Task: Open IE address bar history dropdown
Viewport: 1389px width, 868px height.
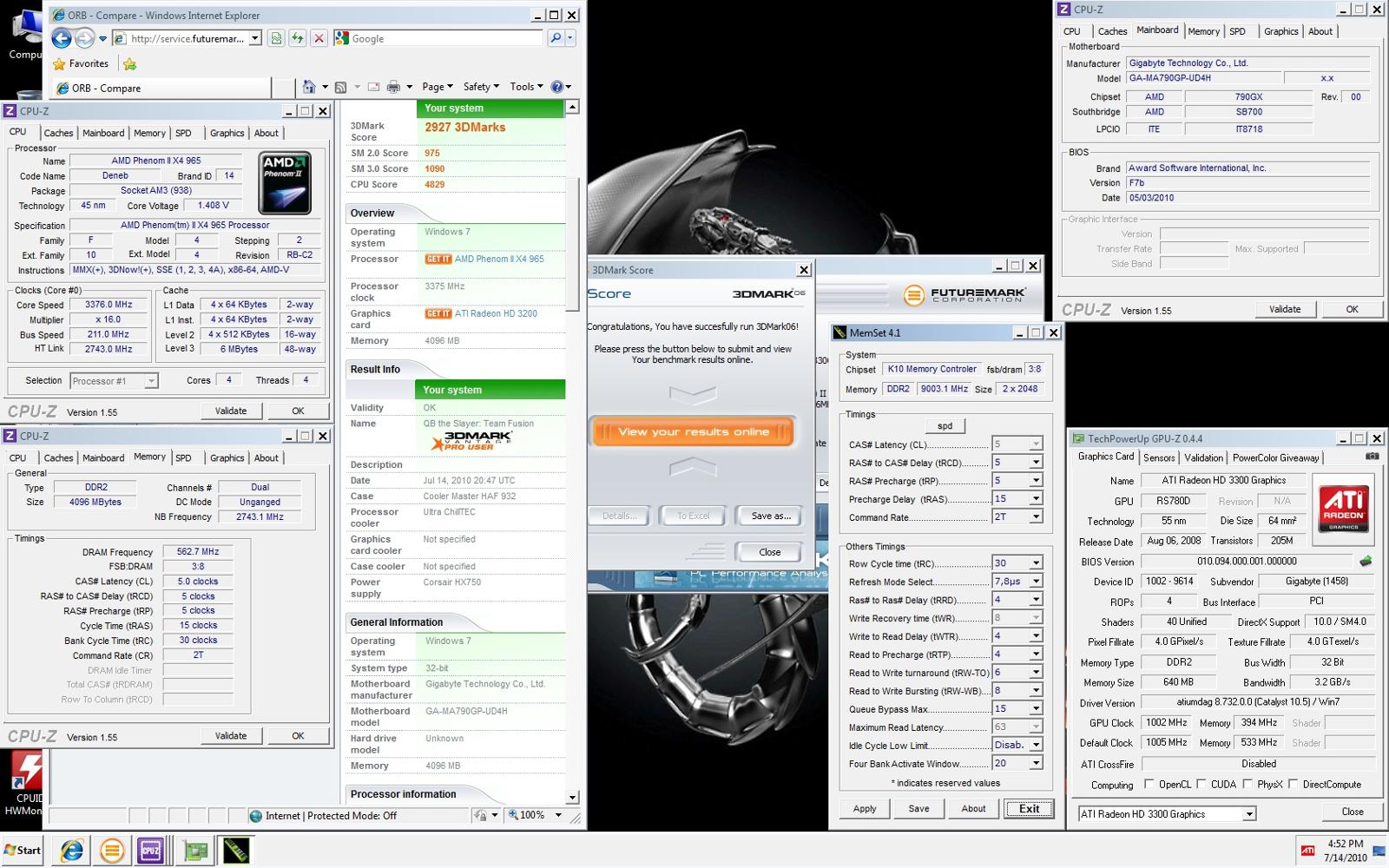Action: [x=255, y=38]
